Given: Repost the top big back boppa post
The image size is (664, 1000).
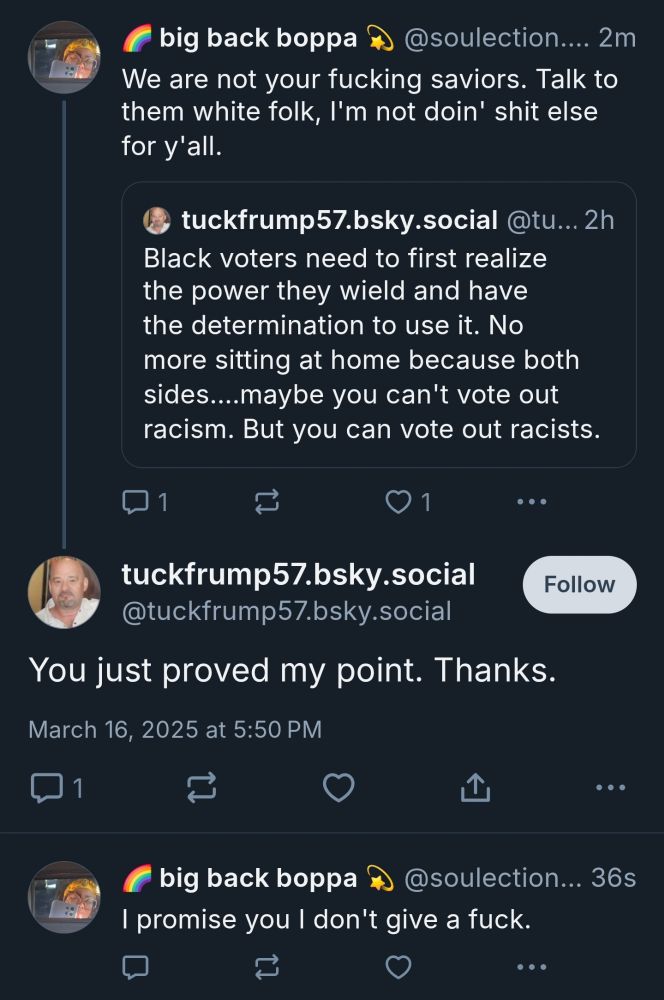Looking at the screenshot, I should click(266, 503).
